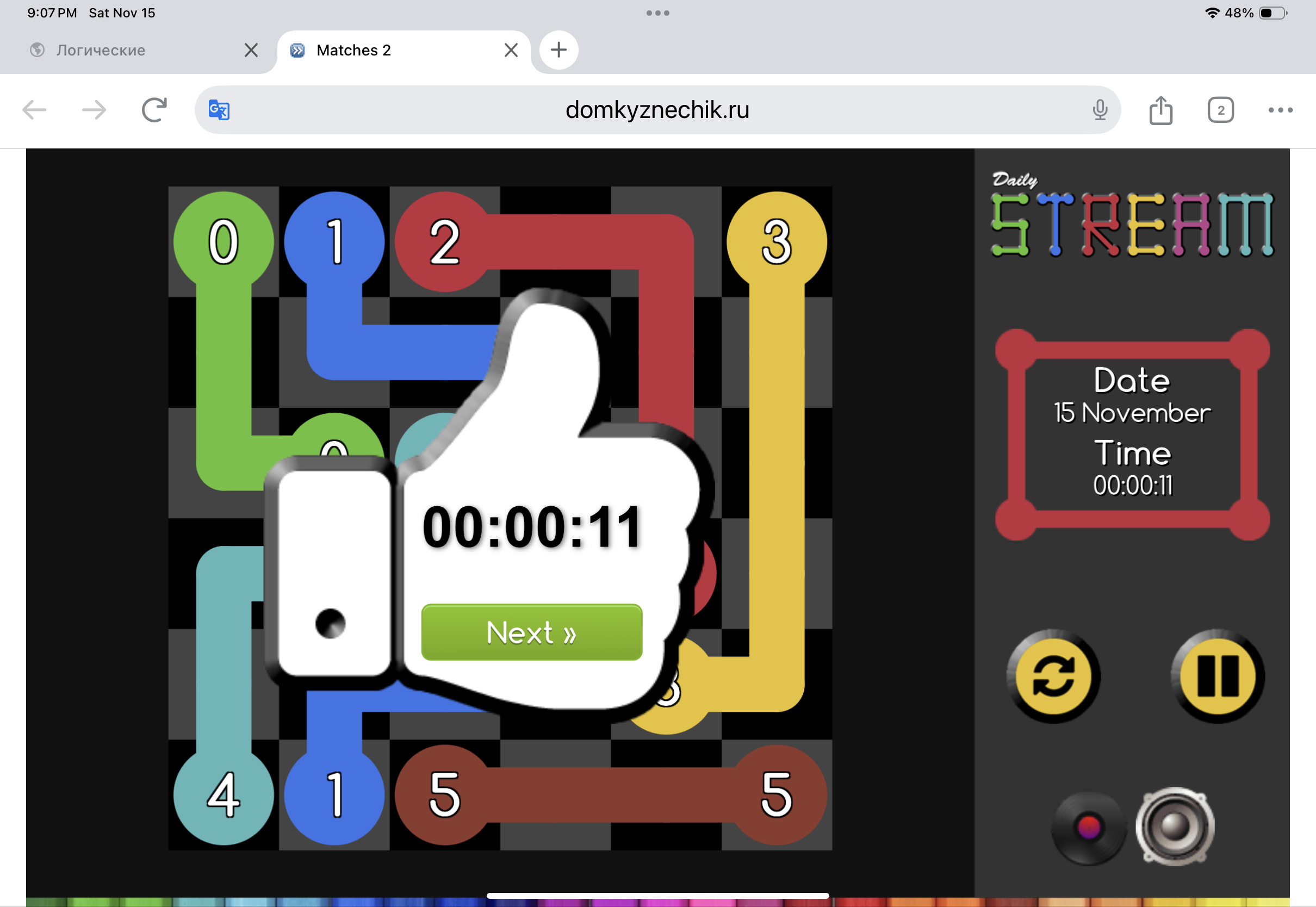Tap the yellow 3 node on board
Screen dimensions: 1316x907
click(x=776, y=241)
